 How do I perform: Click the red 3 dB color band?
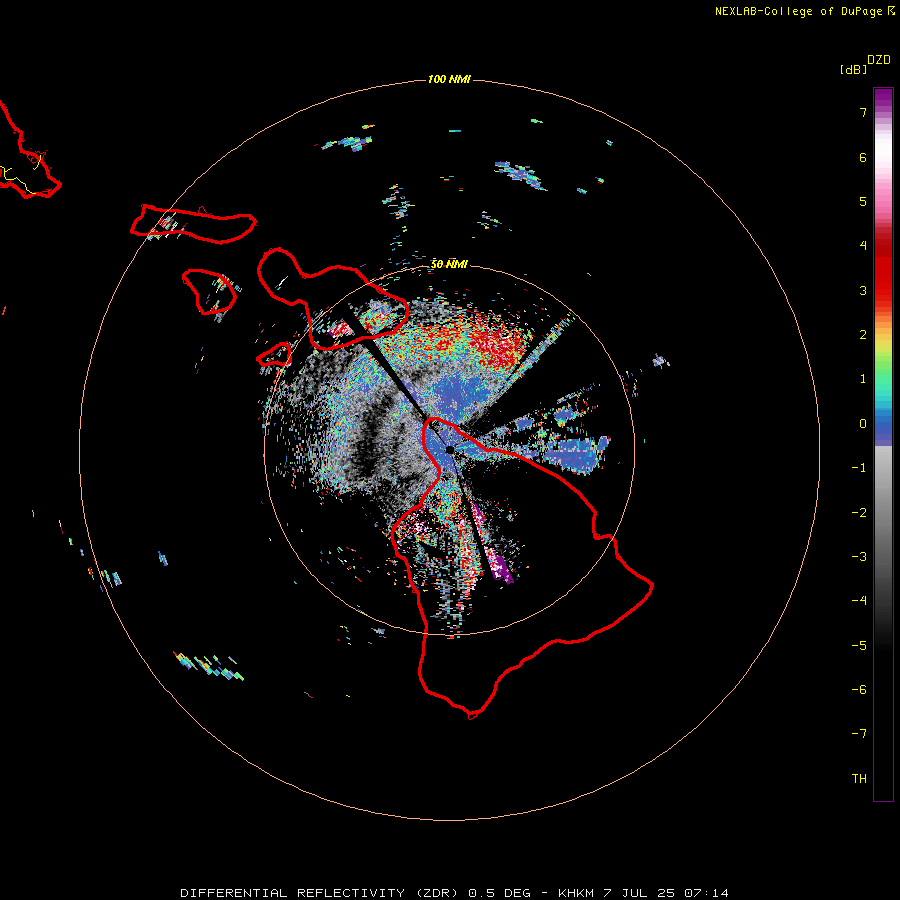[883, 290]
